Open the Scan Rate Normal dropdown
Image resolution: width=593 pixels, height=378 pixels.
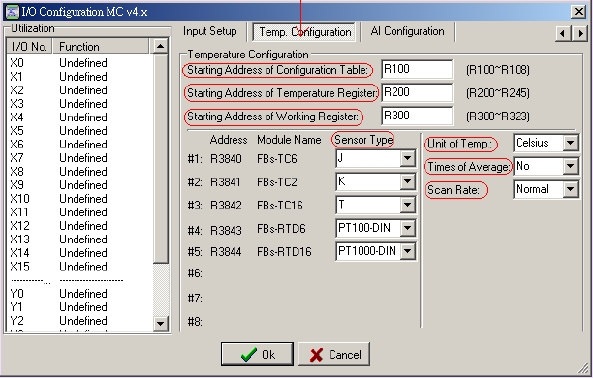tap(570, 189)
